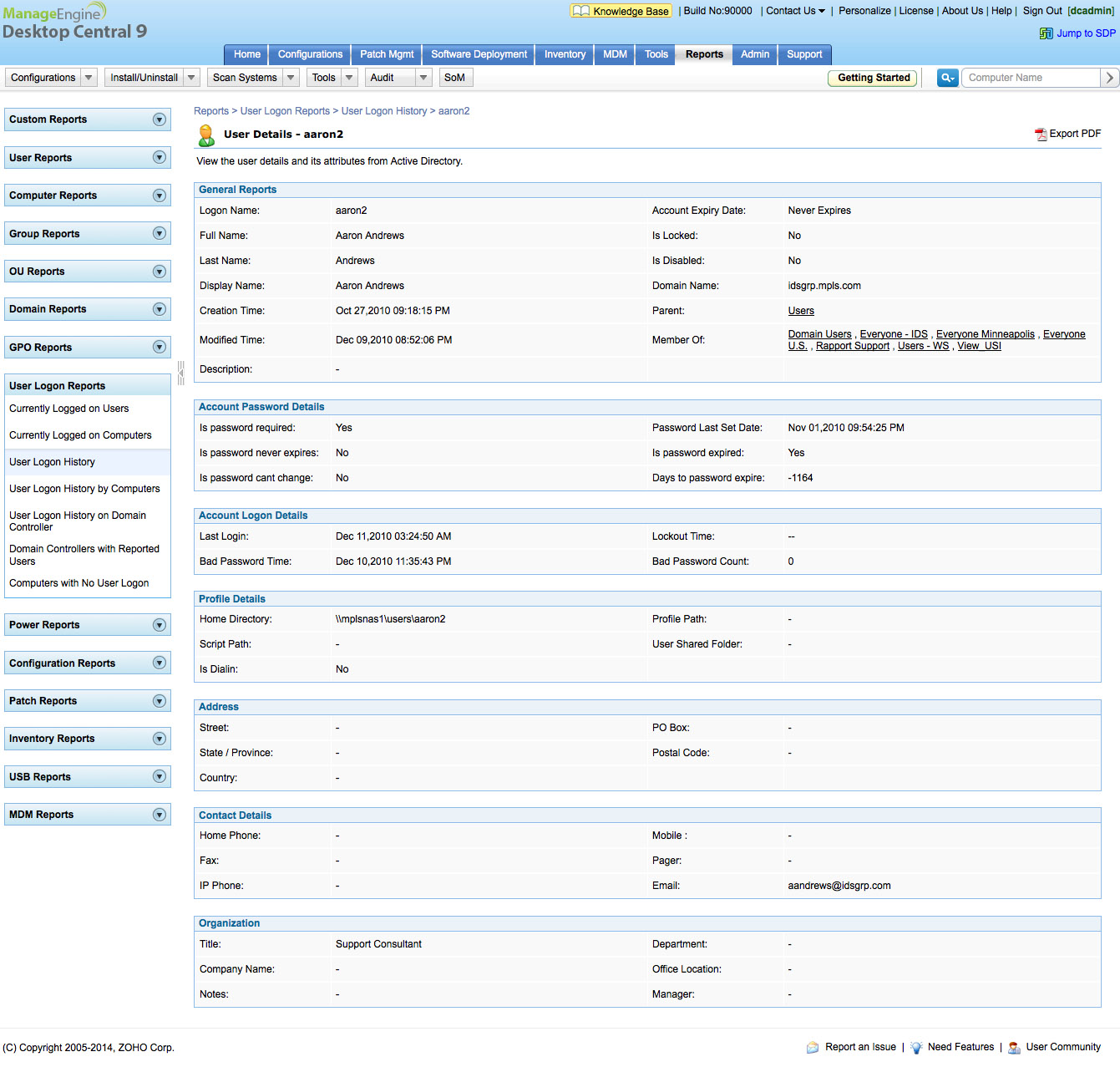Click the Sign Out link
This screenshot has height=1067, width=1120.
click(x=1042, y=11)
